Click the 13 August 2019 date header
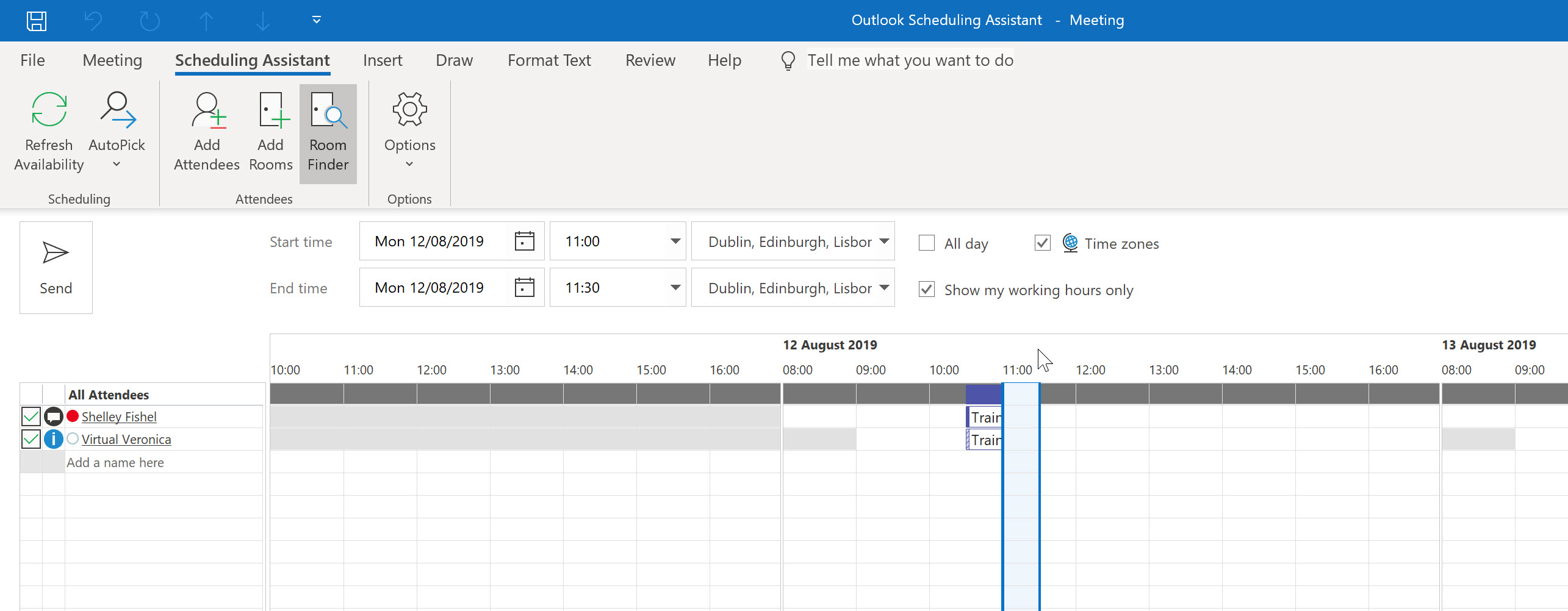 click(x=1489, y=345)
